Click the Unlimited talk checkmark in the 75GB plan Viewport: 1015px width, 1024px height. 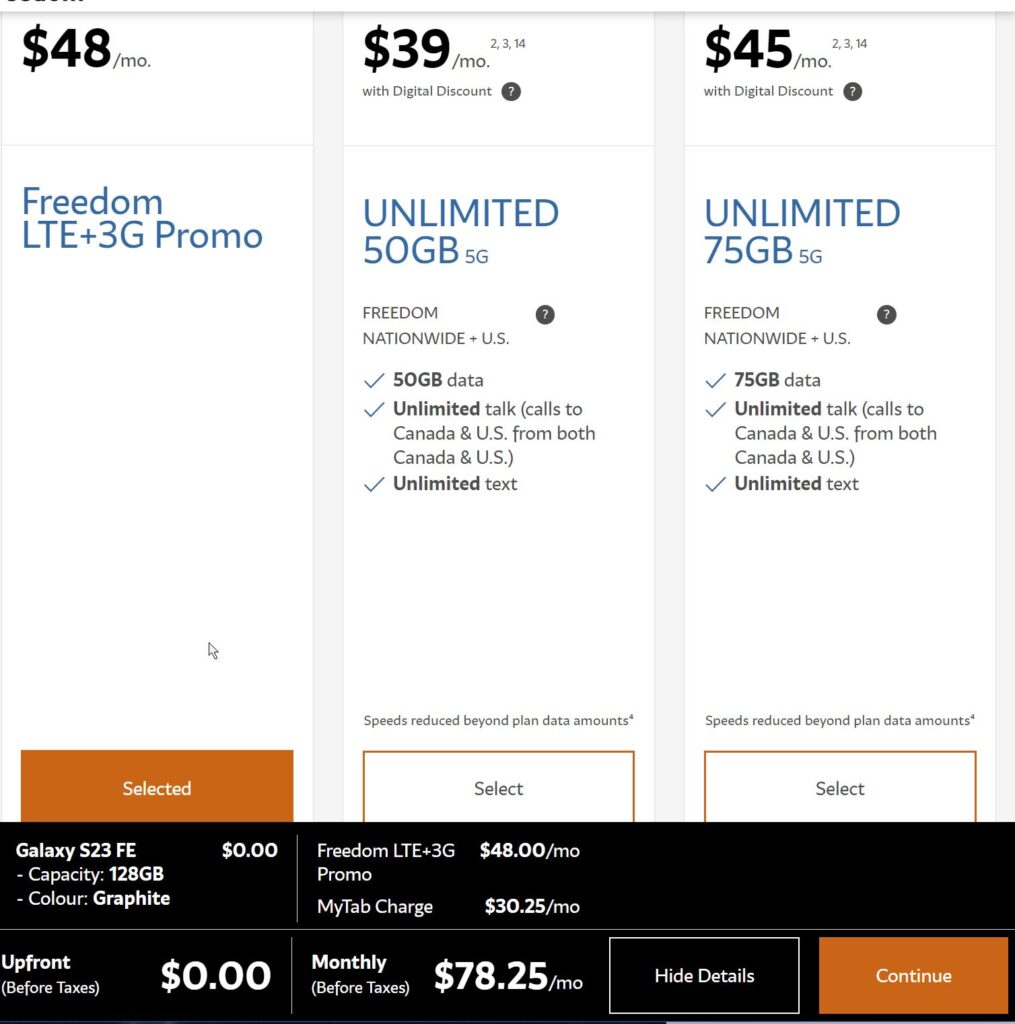pyautogui.click(x=715, y=410)
